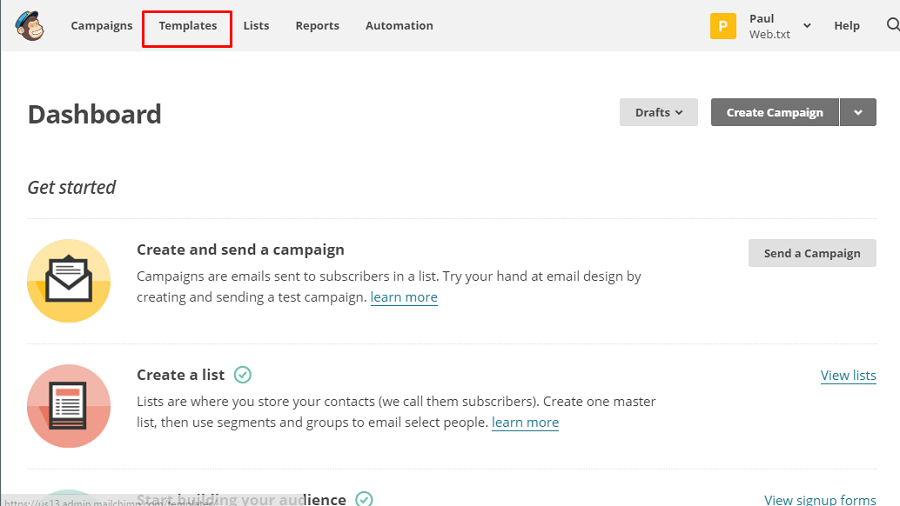Image resolution: width=900 pixels, height=506 pixels.
Task: Open the Campaigns menu
Action: click(x=102, y=26)
